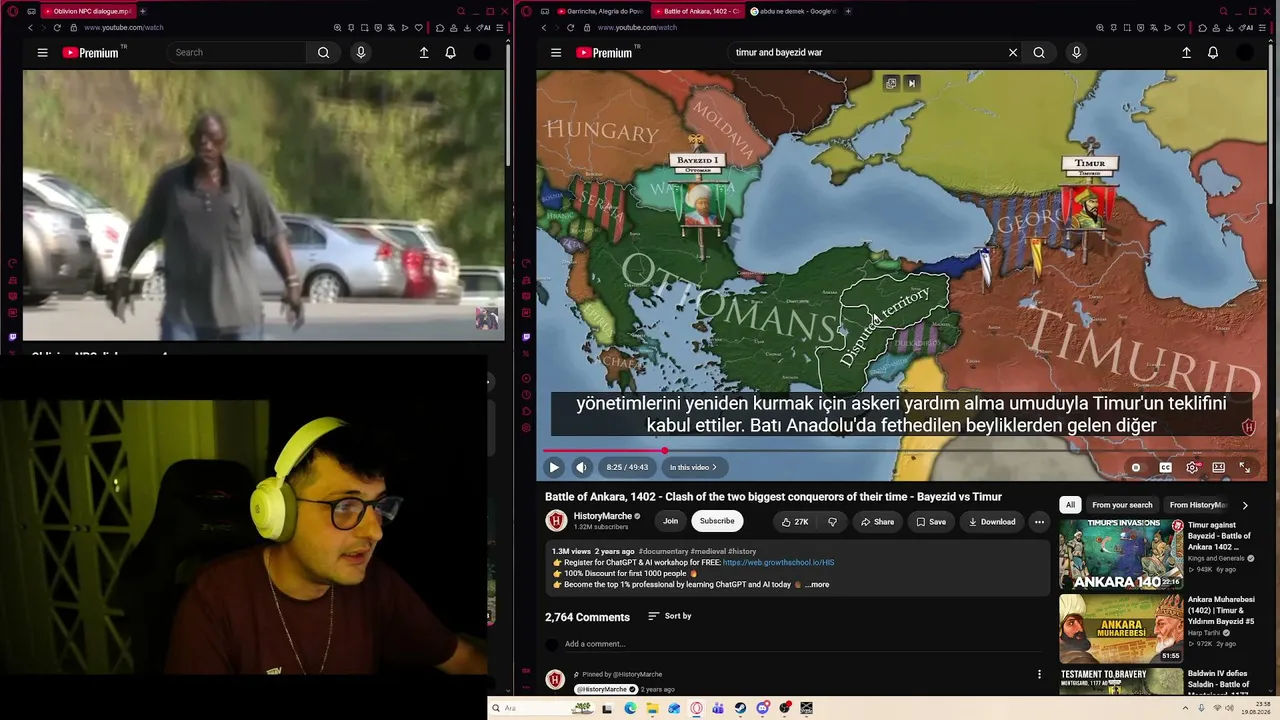Reload the page in the left browser window
Viewport: 1280px width, 720px height.
pos(57,28)
